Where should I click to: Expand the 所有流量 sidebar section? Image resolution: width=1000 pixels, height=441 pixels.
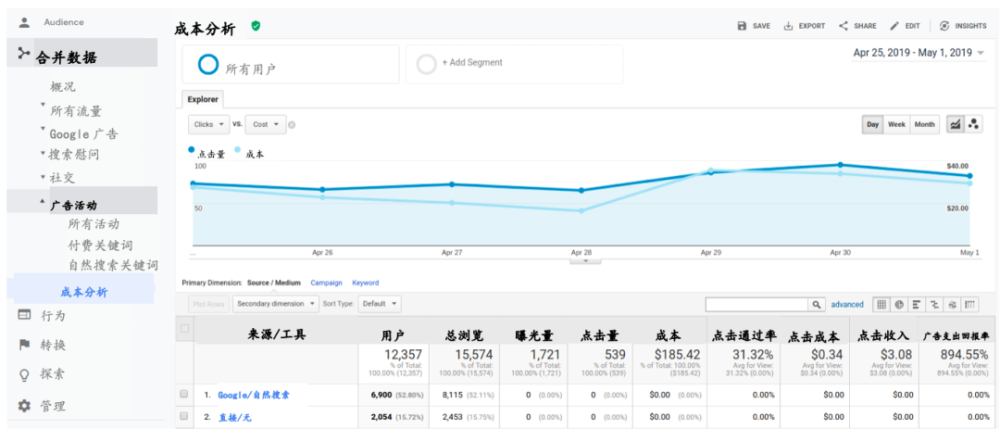point(43,106)
